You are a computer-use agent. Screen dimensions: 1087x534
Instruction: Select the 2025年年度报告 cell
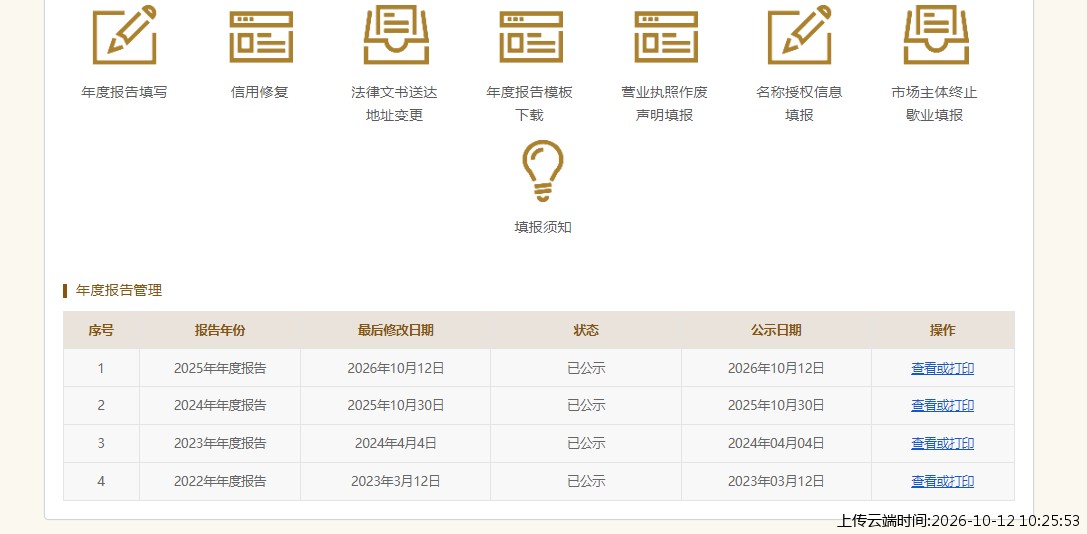pyautogui.click(x=220, y=368)
